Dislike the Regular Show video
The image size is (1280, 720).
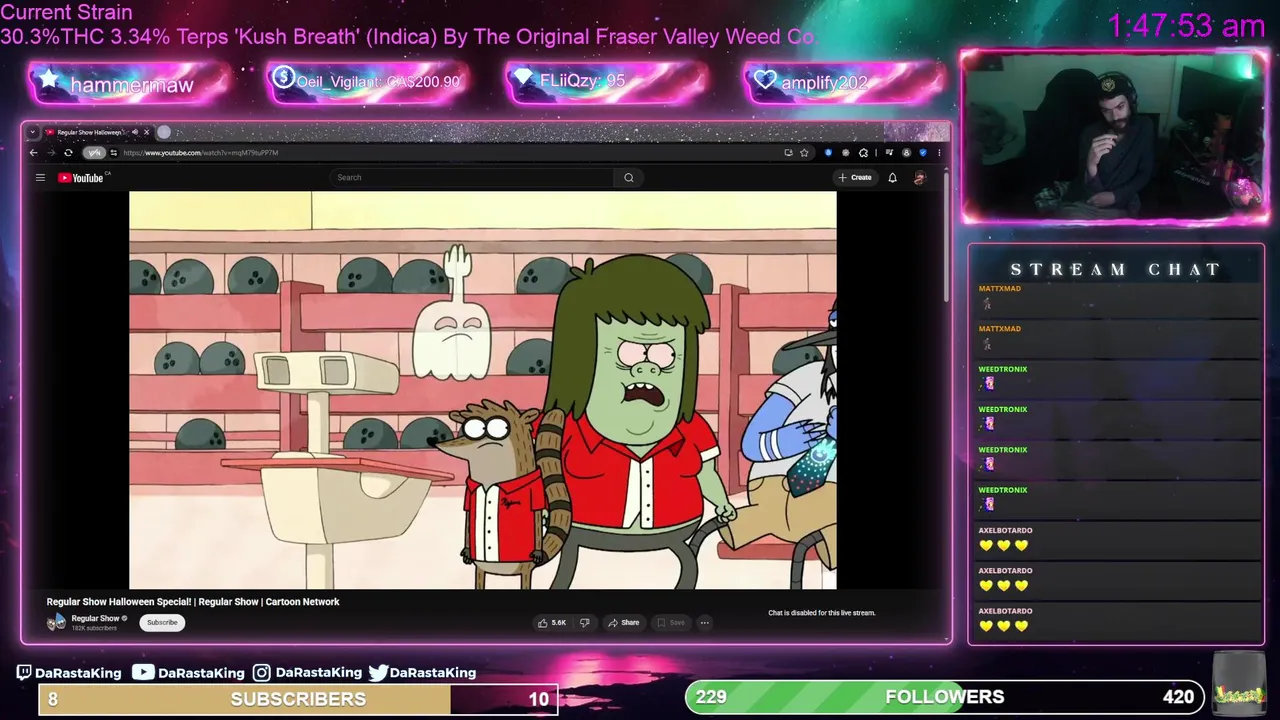(585, 623)
